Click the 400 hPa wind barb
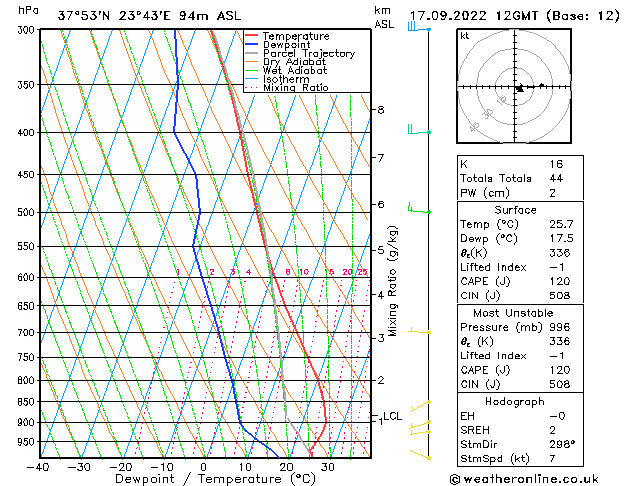 419,130
